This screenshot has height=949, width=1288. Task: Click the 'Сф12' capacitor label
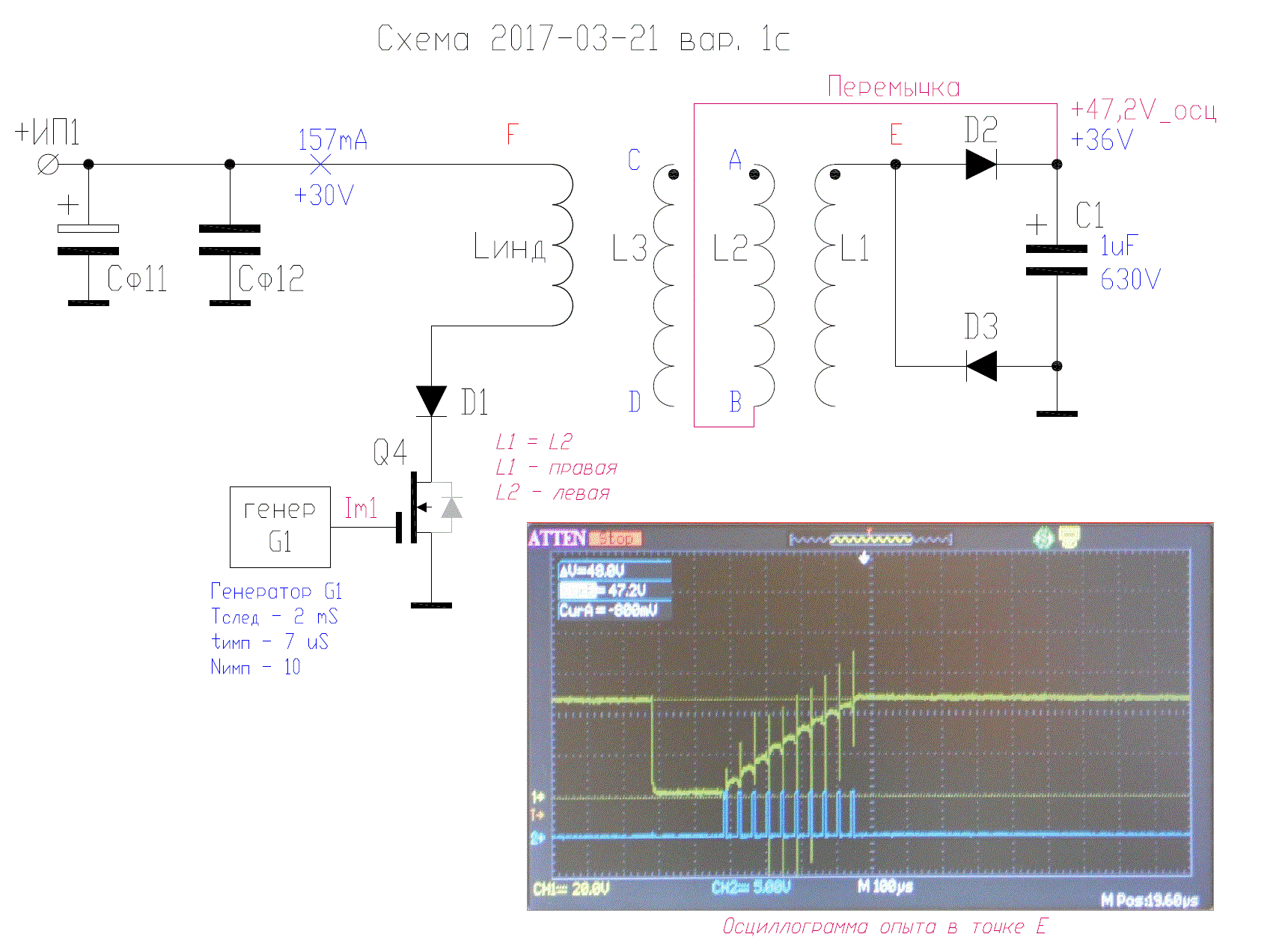(271, 278)
